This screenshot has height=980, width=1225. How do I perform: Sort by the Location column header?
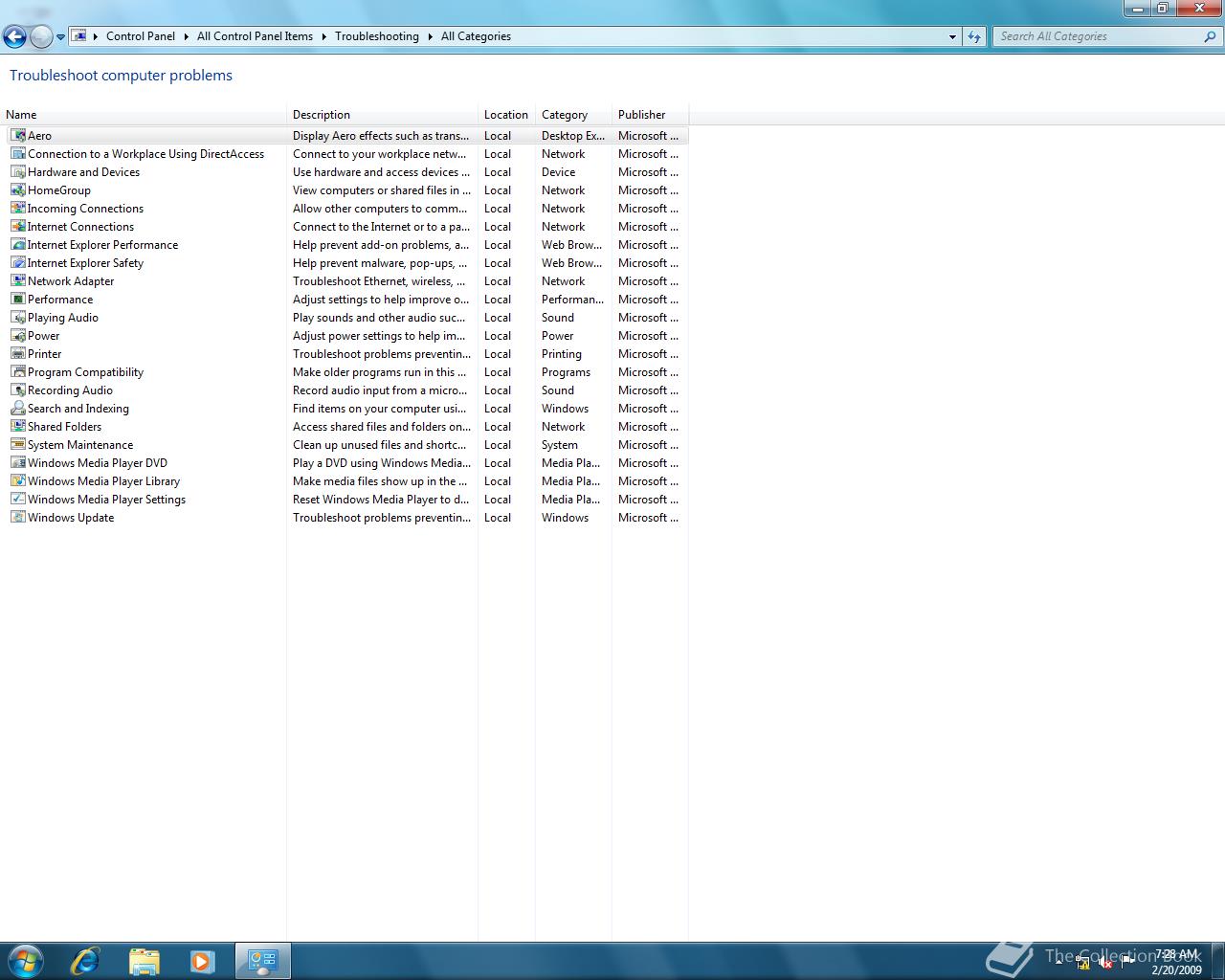(506, 115)
